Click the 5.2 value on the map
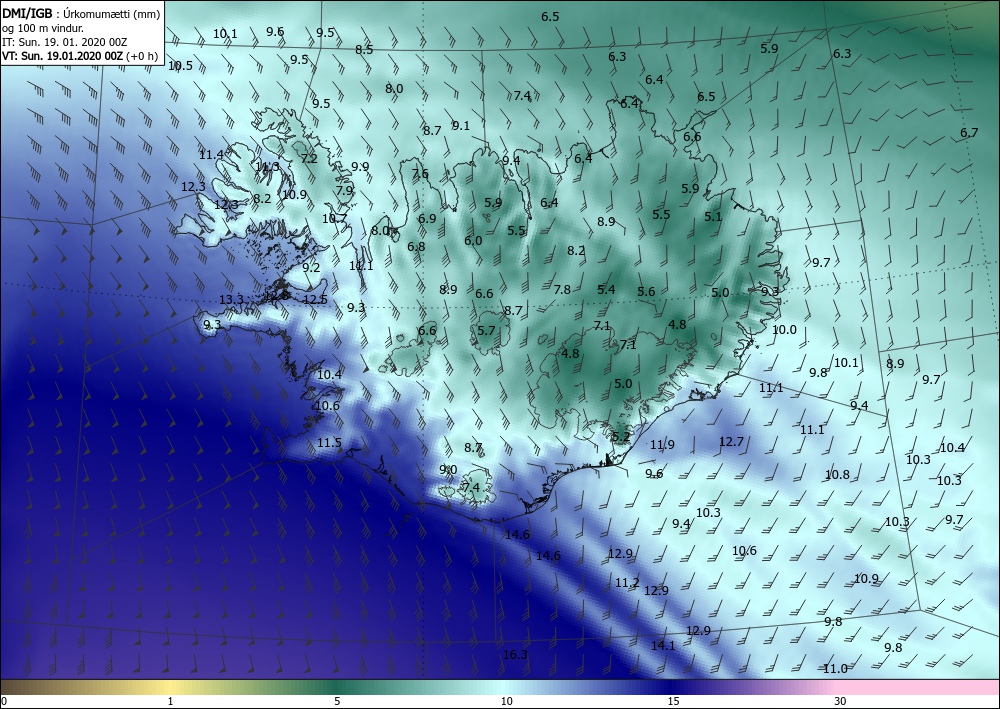1000x709 pixels. point(621,437)
